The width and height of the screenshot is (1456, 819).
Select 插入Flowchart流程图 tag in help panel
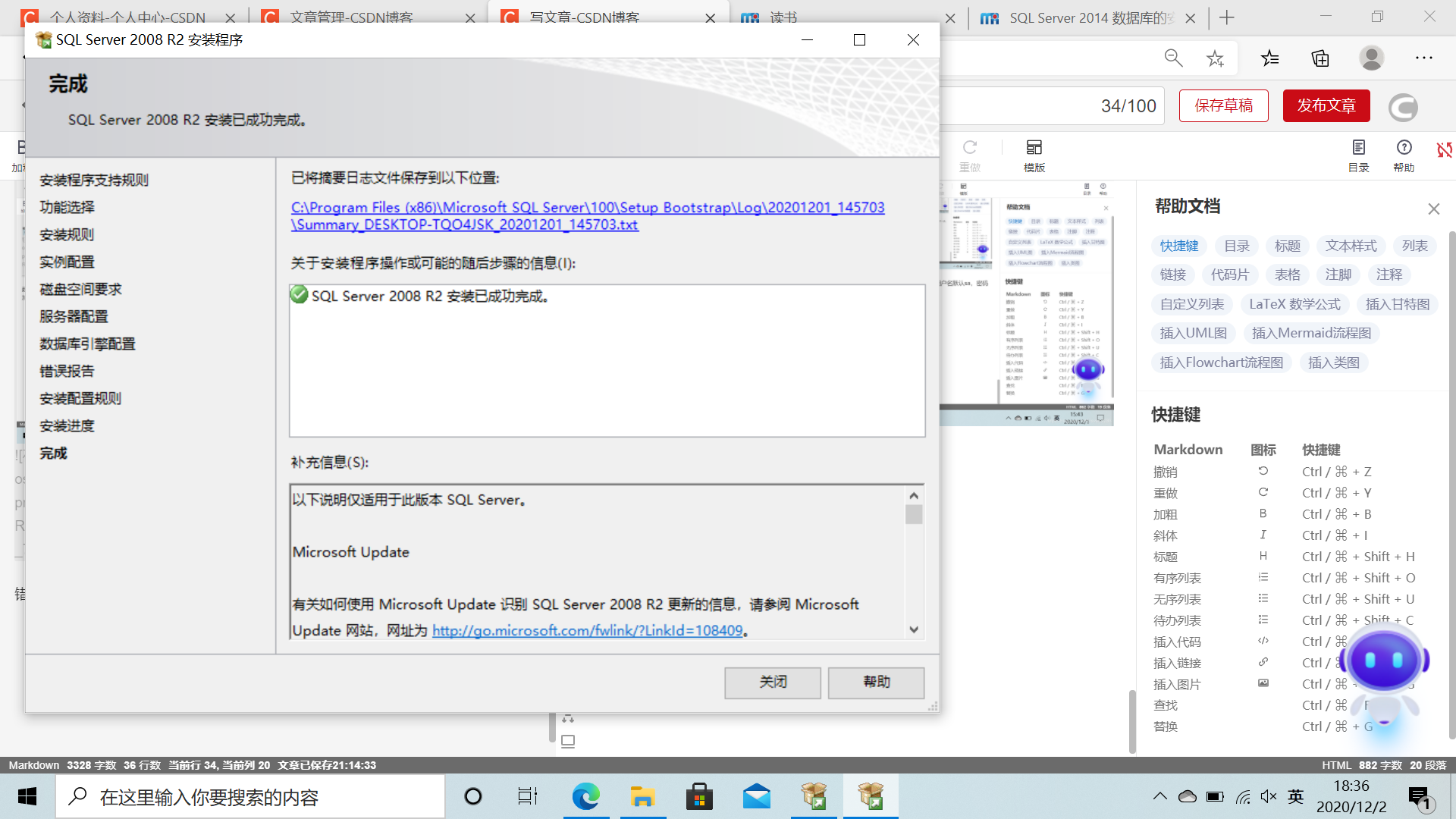(1222, 362)
